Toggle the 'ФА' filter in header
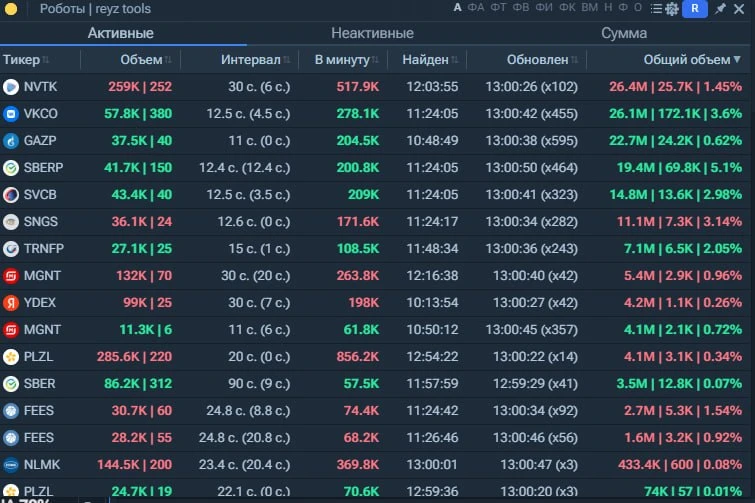The height and width of the screenshot is (503, 755). pos(476,8)
